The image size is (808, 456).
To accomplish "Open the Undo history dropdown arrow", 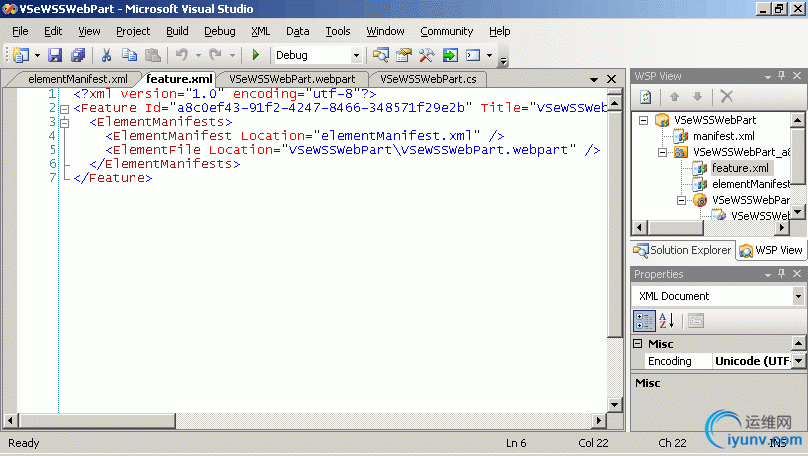I will click(x=198, y=55).
